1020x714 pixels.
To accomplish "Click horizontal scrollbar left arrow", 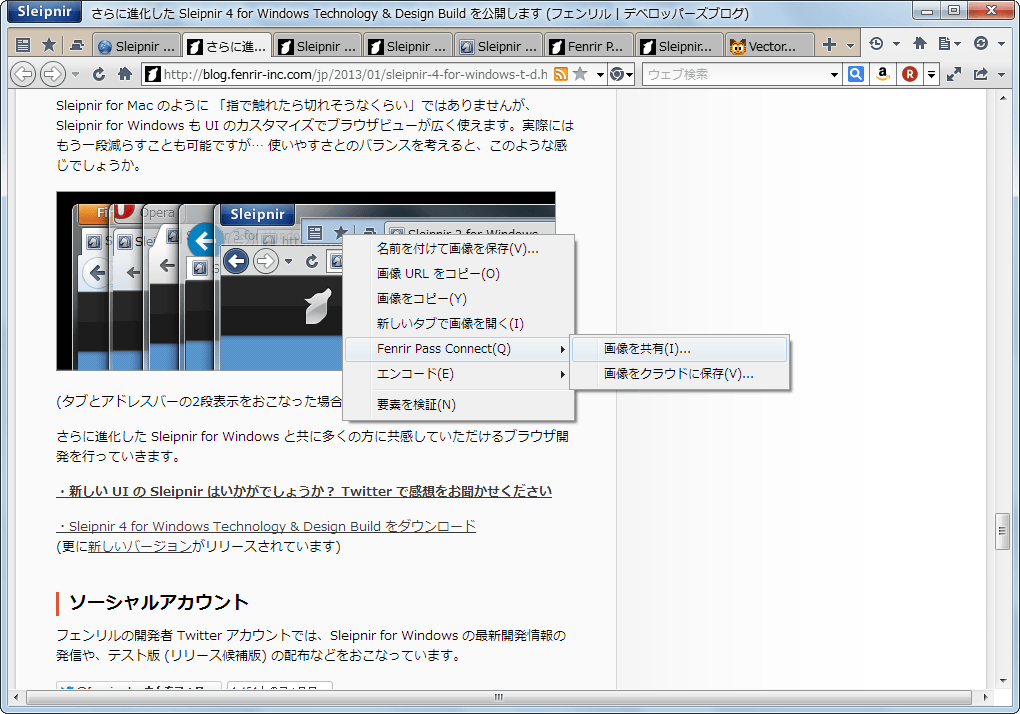I will point(16,697).
